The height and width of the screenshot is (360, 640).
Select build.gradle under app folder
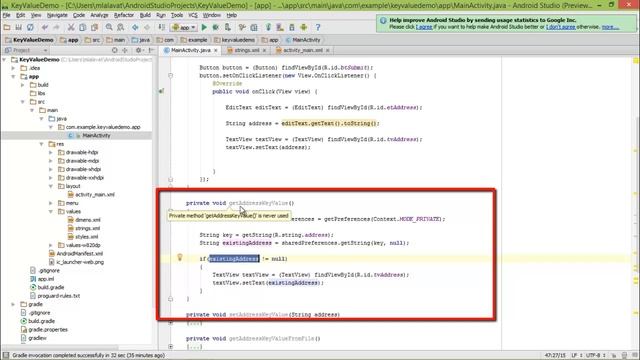coord(51,287)
